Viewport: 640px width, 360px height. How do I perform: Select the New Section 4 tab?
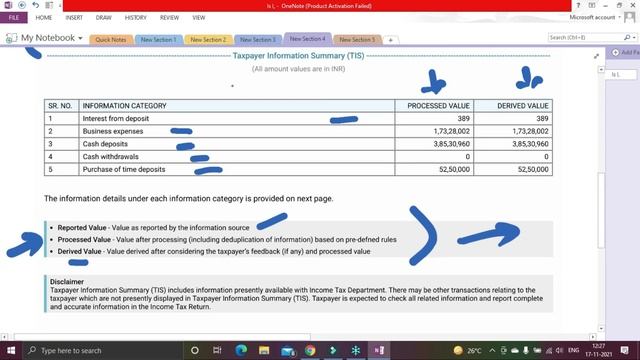[x=308, y=39]
